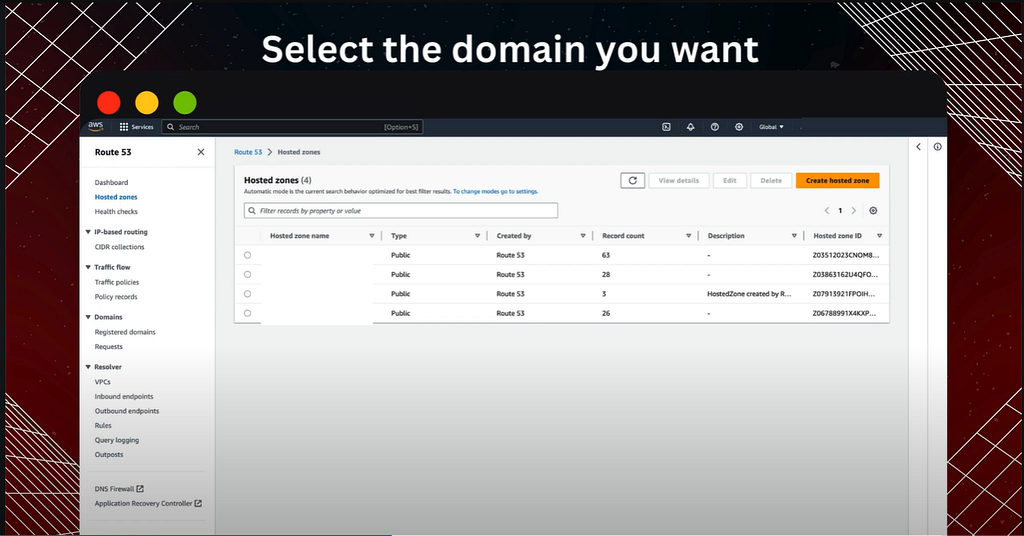
Task: Focus the AWS top search box
Action: [292, 127]
